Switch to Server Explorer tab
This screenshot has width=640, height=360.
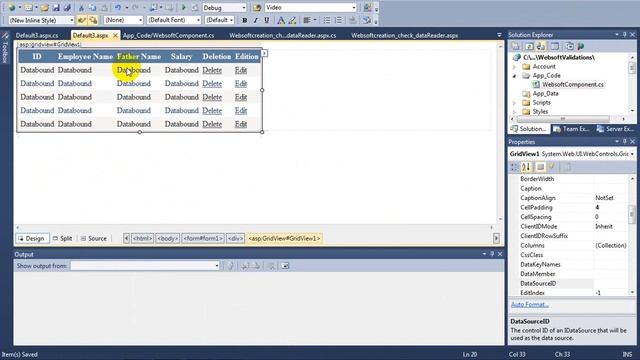click(616, 129)
